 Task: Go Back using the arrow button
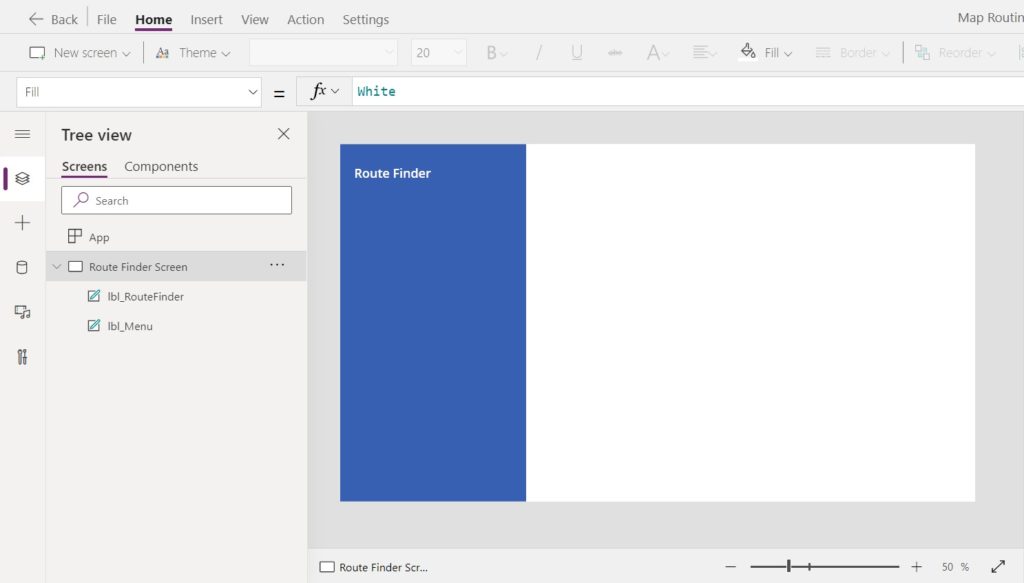[x=52, y=20]
